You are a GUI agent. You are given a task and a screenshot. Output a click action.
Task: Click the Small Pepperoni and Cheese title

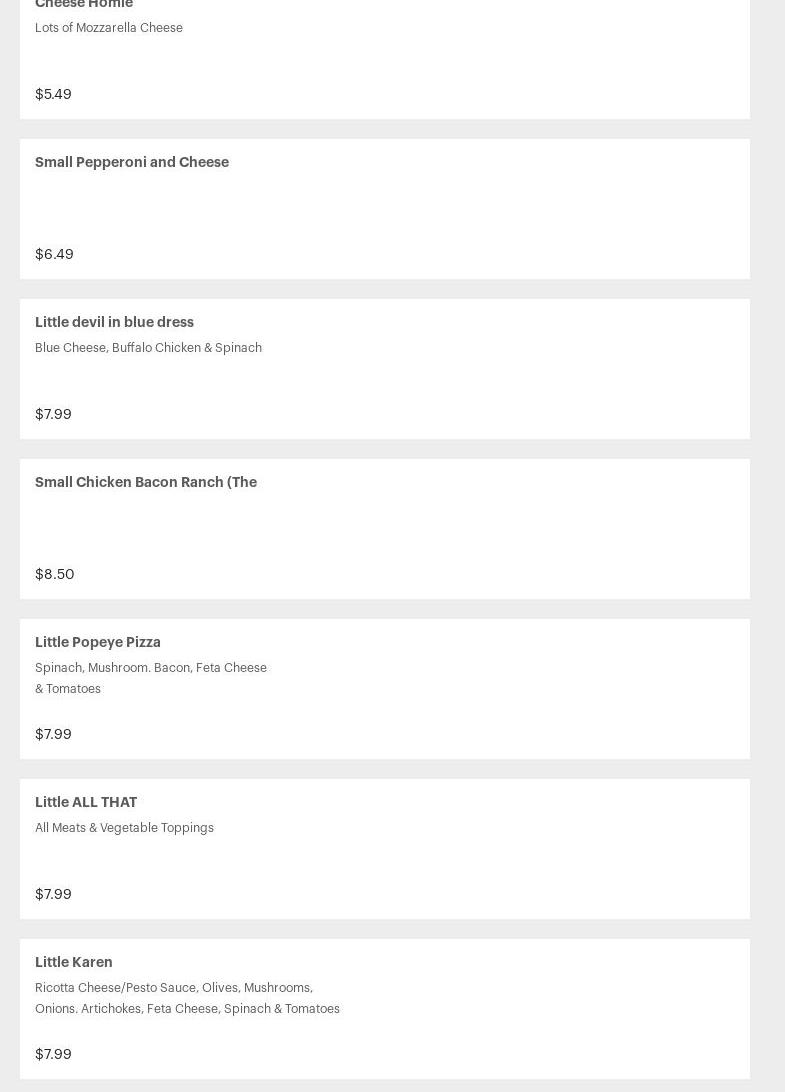pyautogui.click(x=132, y=162)
